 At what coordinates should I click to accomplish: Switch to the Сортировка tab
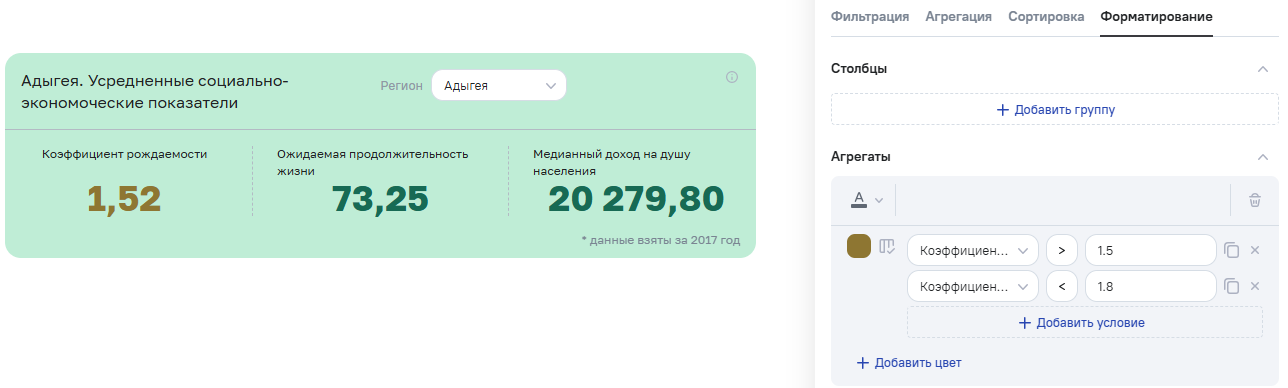point(1046,17)
